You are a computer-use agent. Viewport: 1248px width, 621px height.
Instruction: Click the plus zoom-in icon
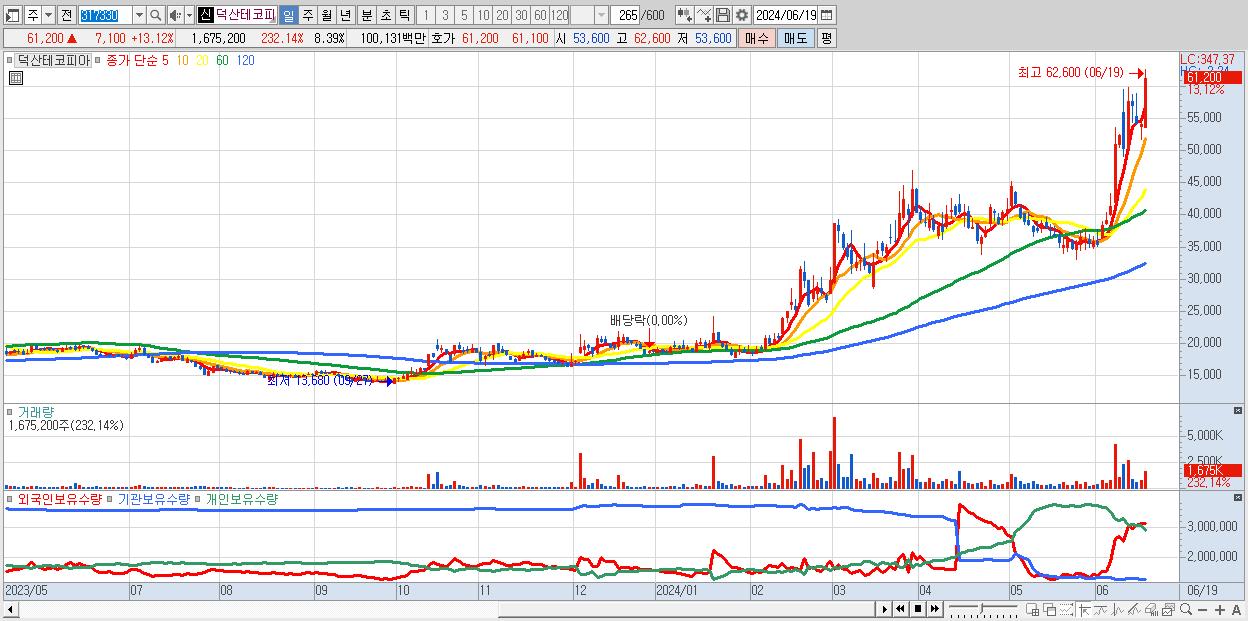coord(1220,610)
